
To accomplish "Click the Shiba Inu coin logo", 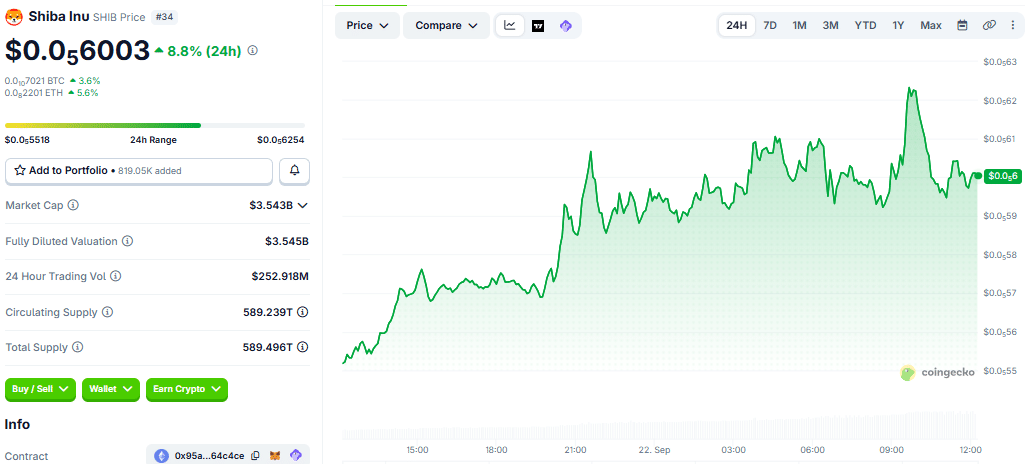I will click(x=14, y=17).
